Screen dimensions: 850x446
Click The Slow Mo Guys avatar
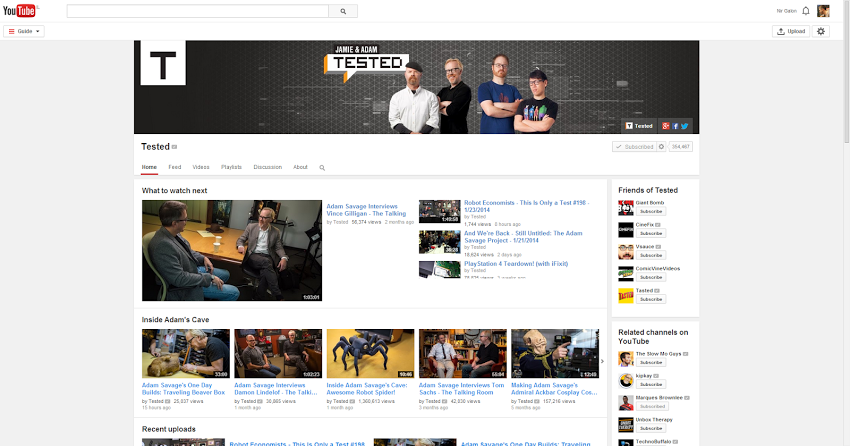[x=626, y=359]
